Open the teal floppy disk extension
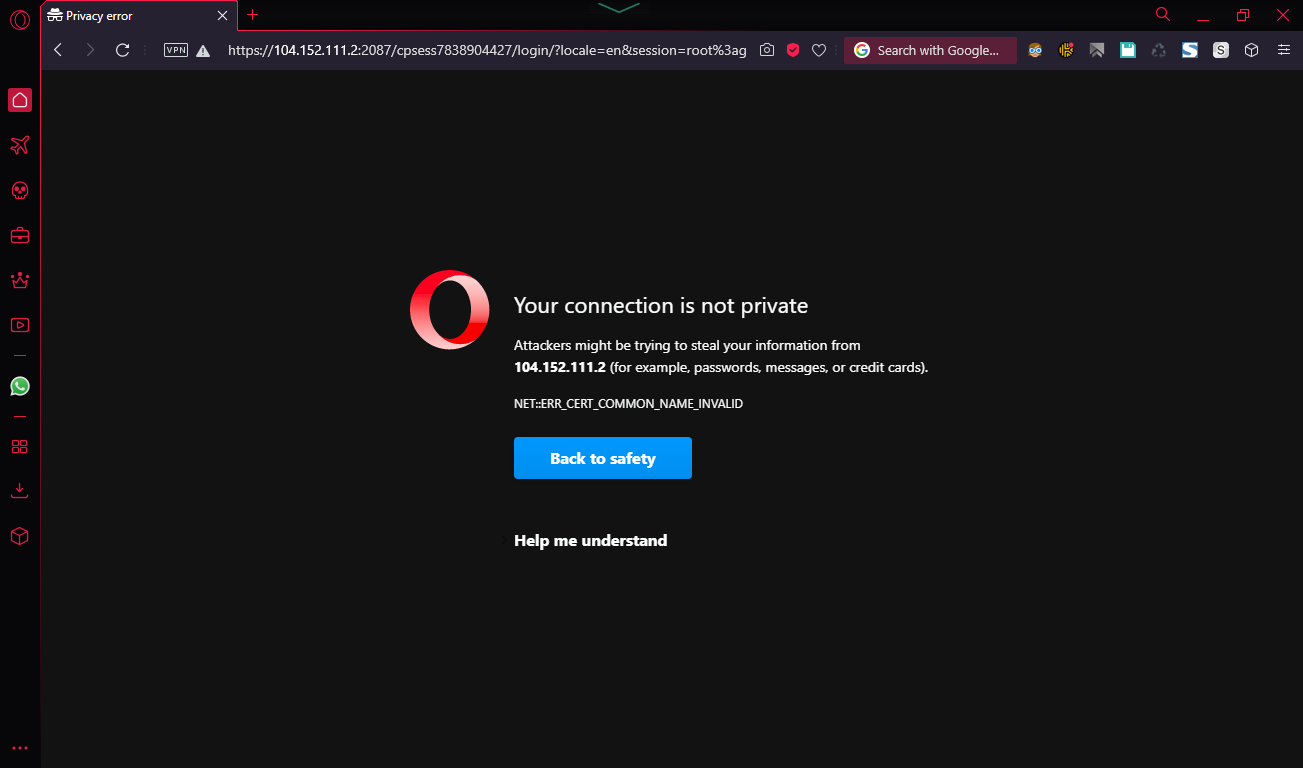The height and width of the screenshot is (768, 1303). (x=1128, y=50)
